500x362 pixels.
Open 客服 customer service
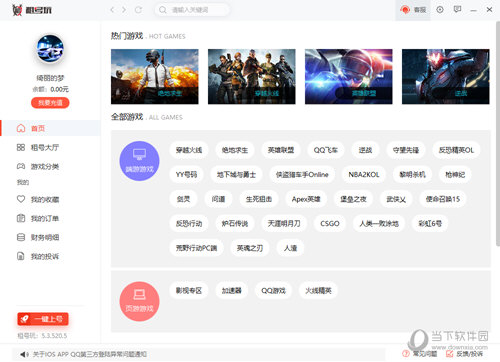(413, 10)
